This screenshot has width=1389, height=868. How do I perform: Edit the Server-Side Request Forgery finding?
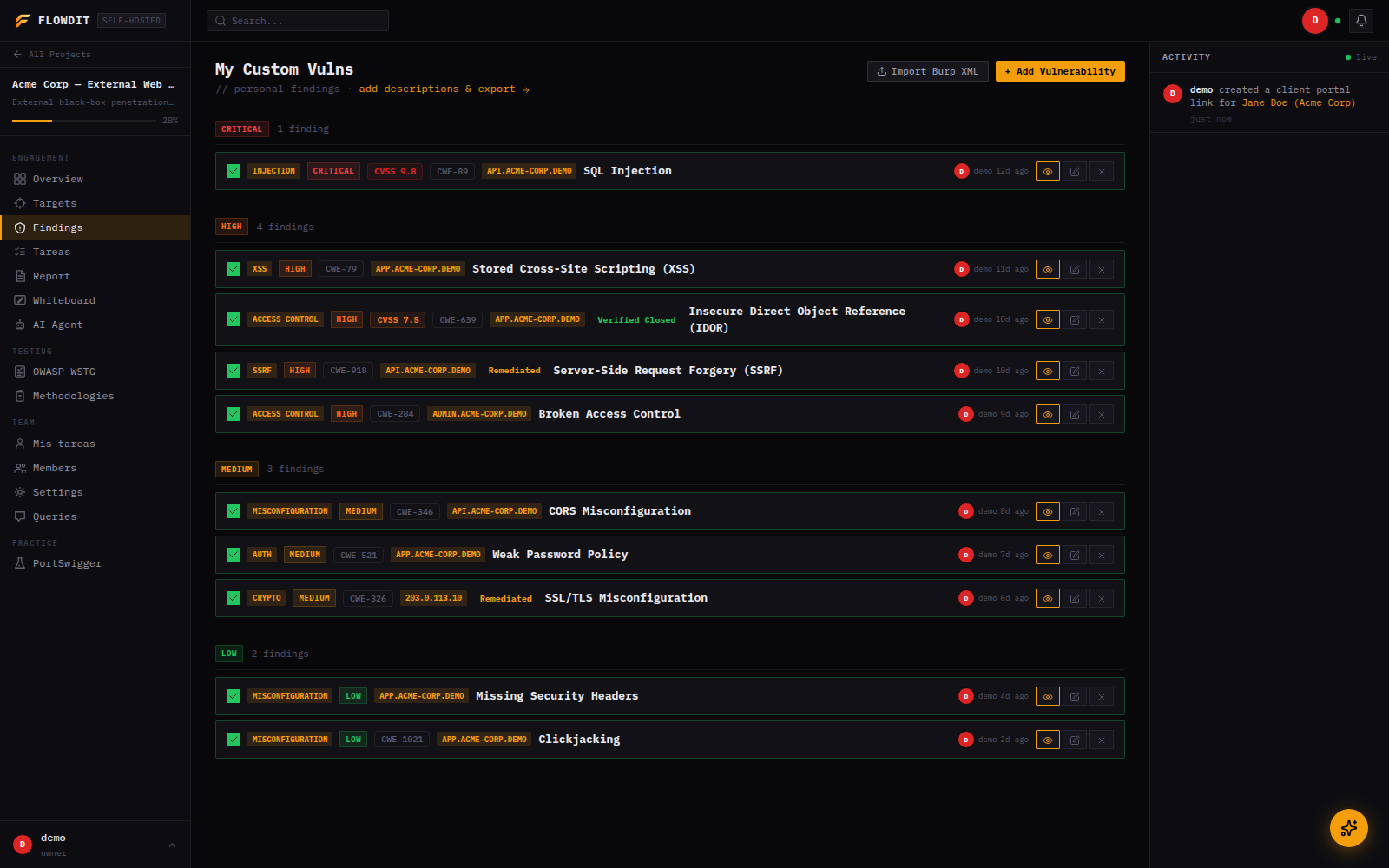[1075, 372]
